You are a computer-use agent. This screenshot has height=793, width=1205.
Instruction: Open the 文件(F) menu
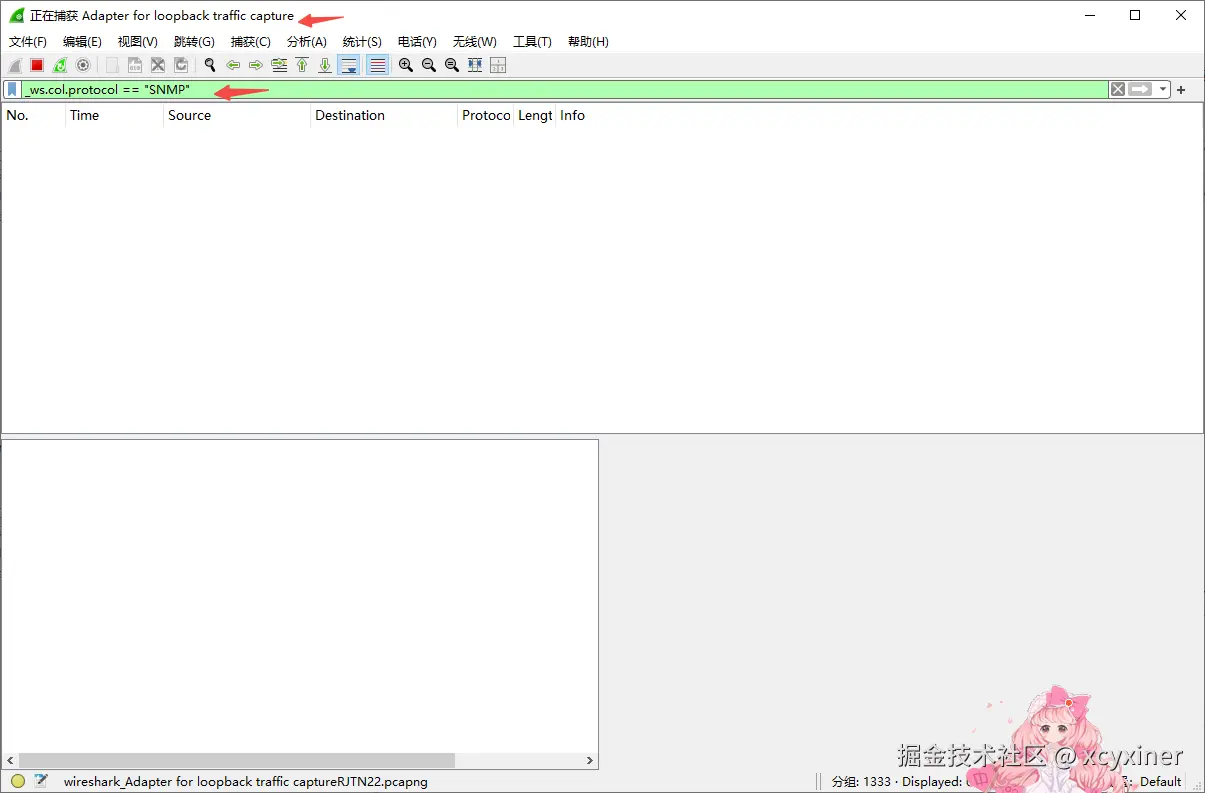point(28,42)
